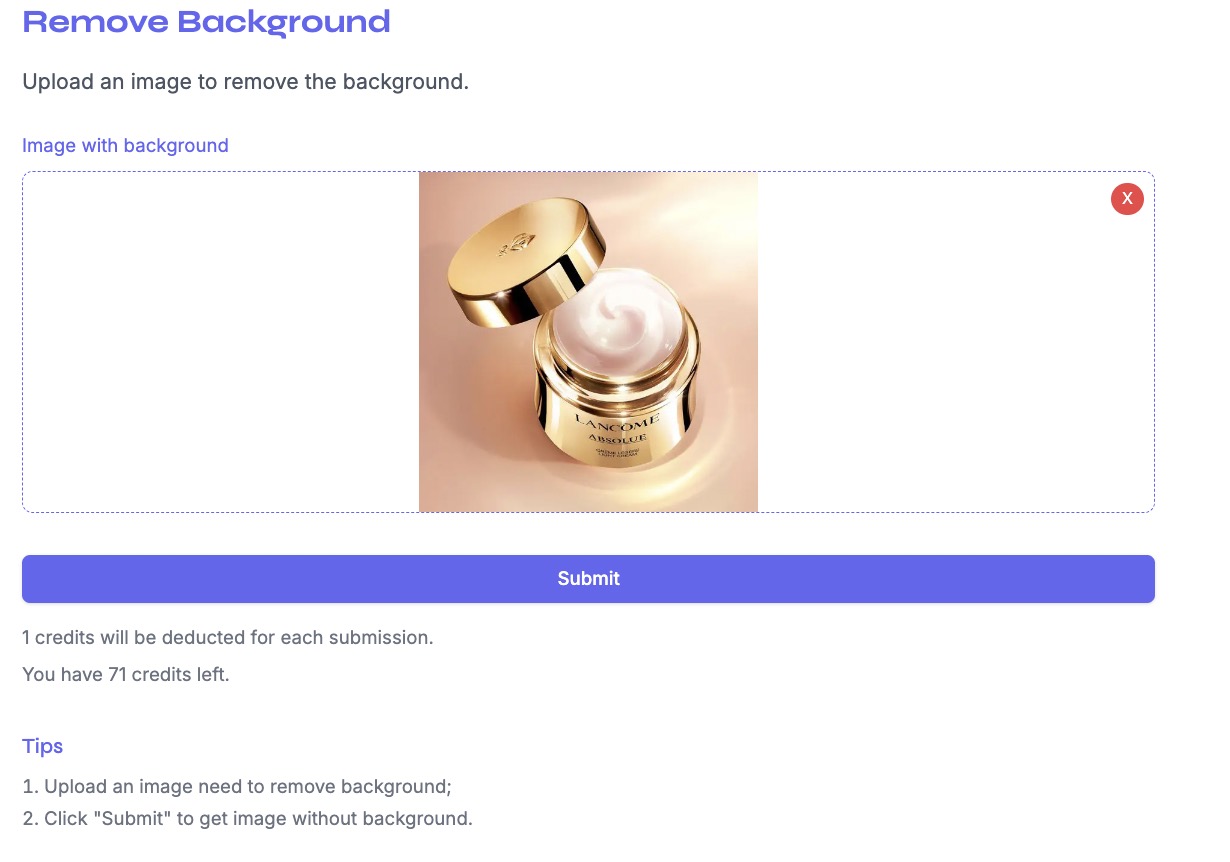Click the Image with background label
The height and width of the screenshot is (862, 1230).
click(x=125, y=145)
